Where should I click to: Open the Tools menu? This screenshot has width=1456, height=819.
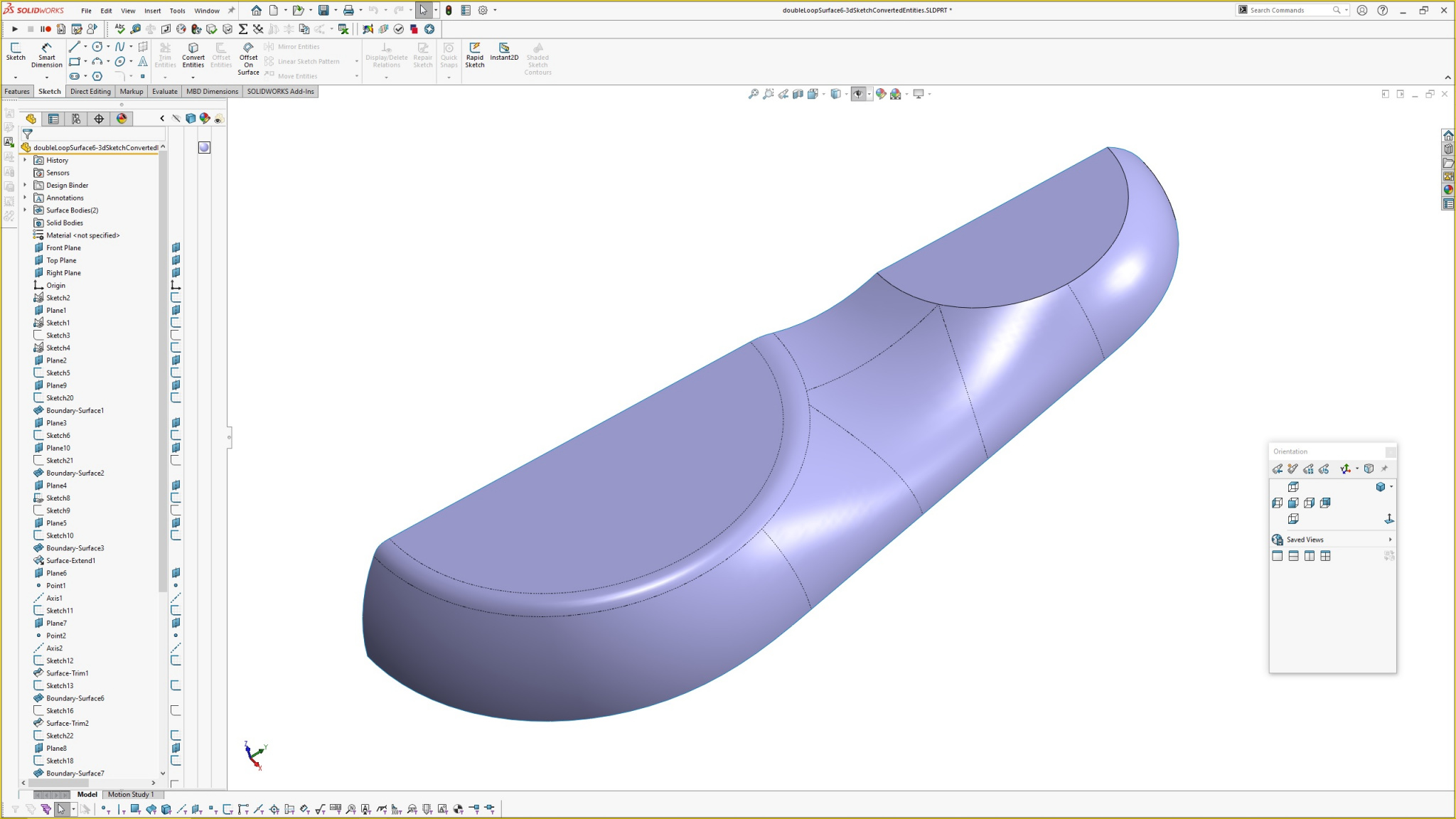pyautogui.click(x=177, y=11)
